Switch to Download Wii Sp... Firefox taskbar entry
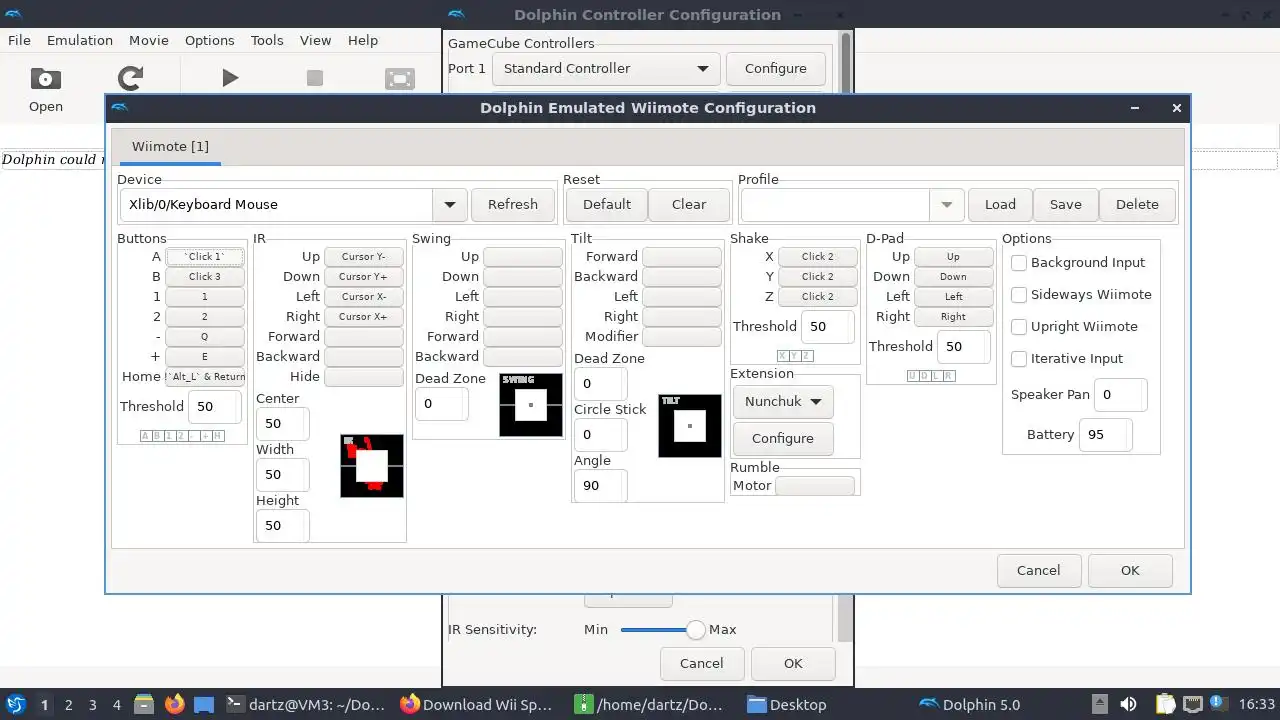This screenshot has width=1280, height=720. tap(476, 704)
